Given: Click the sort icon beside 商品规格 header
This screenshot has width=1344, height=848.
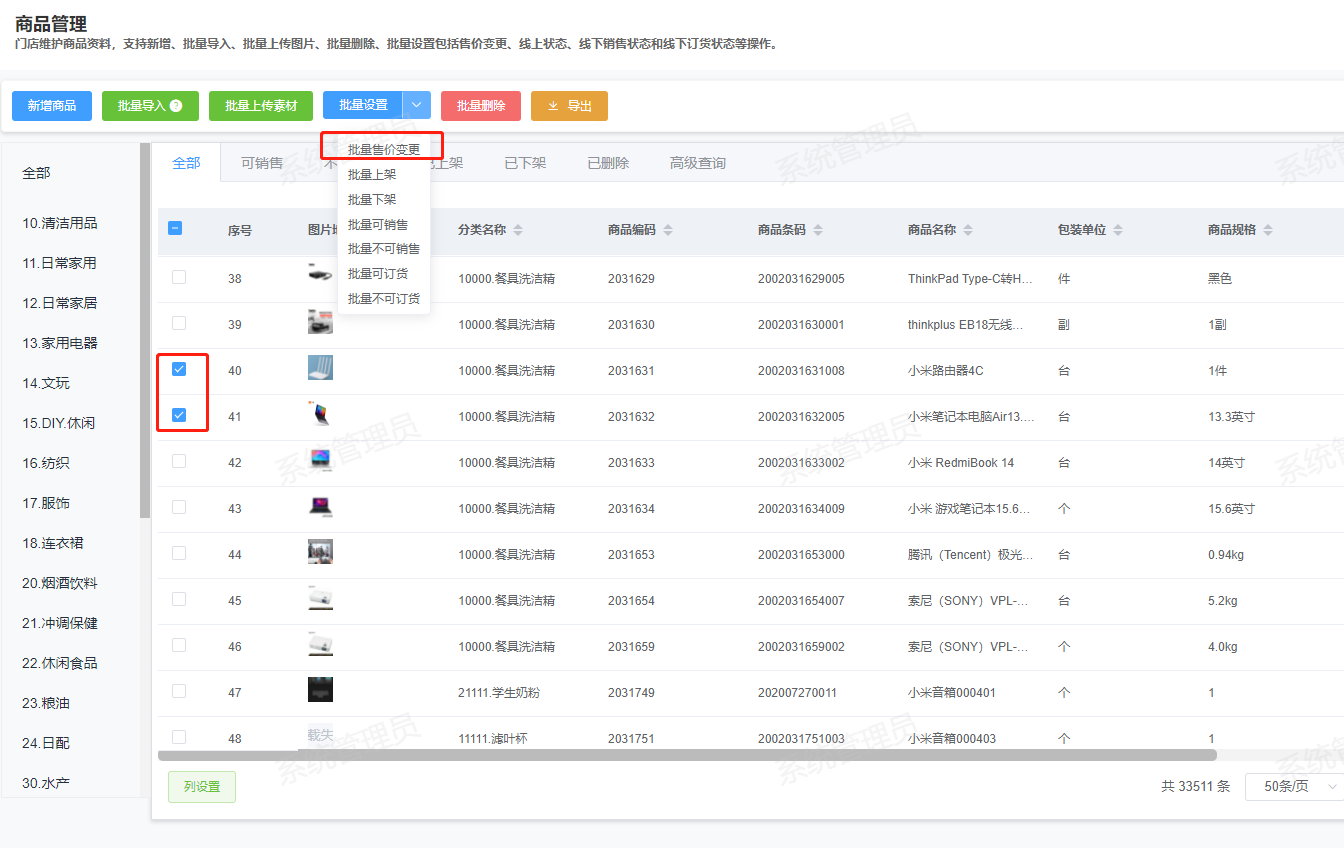Looking at the screenshot, I should coord(1268,230).
